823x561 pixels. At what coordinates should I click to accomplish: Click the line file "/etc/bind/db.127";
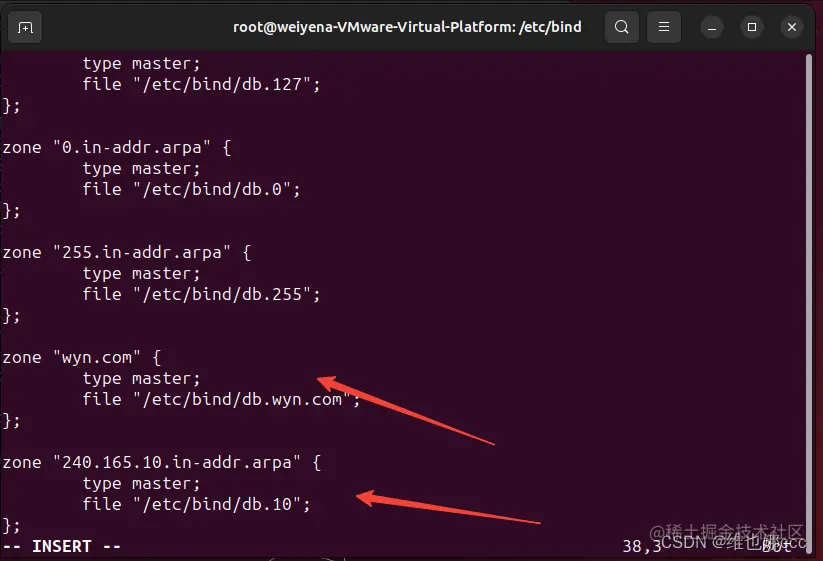(201, 84)
